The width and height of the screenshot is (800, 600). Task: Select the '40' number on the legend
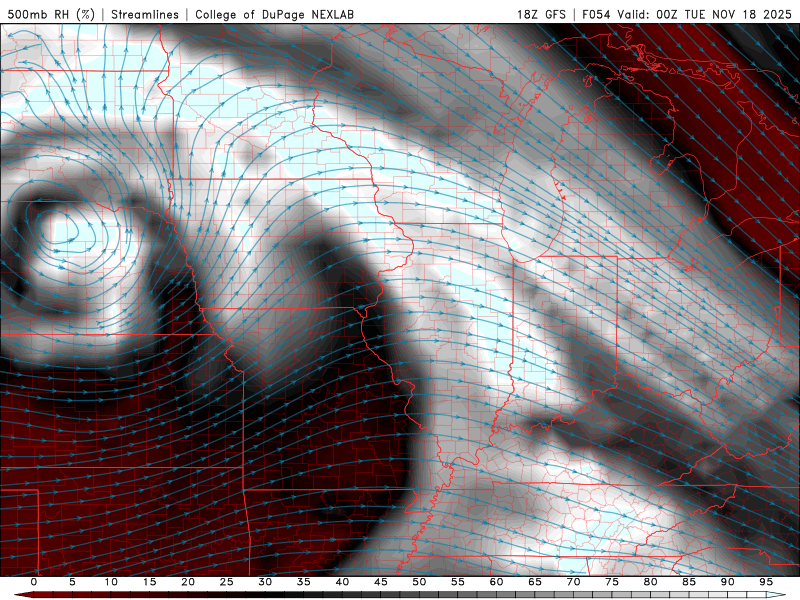tap(342, 582)
